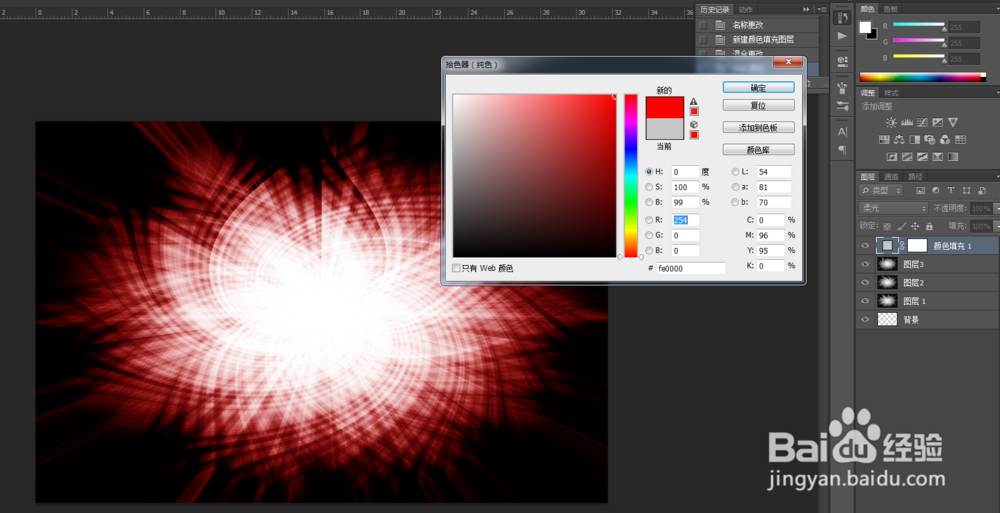Filter layers by pixel layers icon
Image resolution: width=1000 pixels, height=513 pixels.
point(920,190)
